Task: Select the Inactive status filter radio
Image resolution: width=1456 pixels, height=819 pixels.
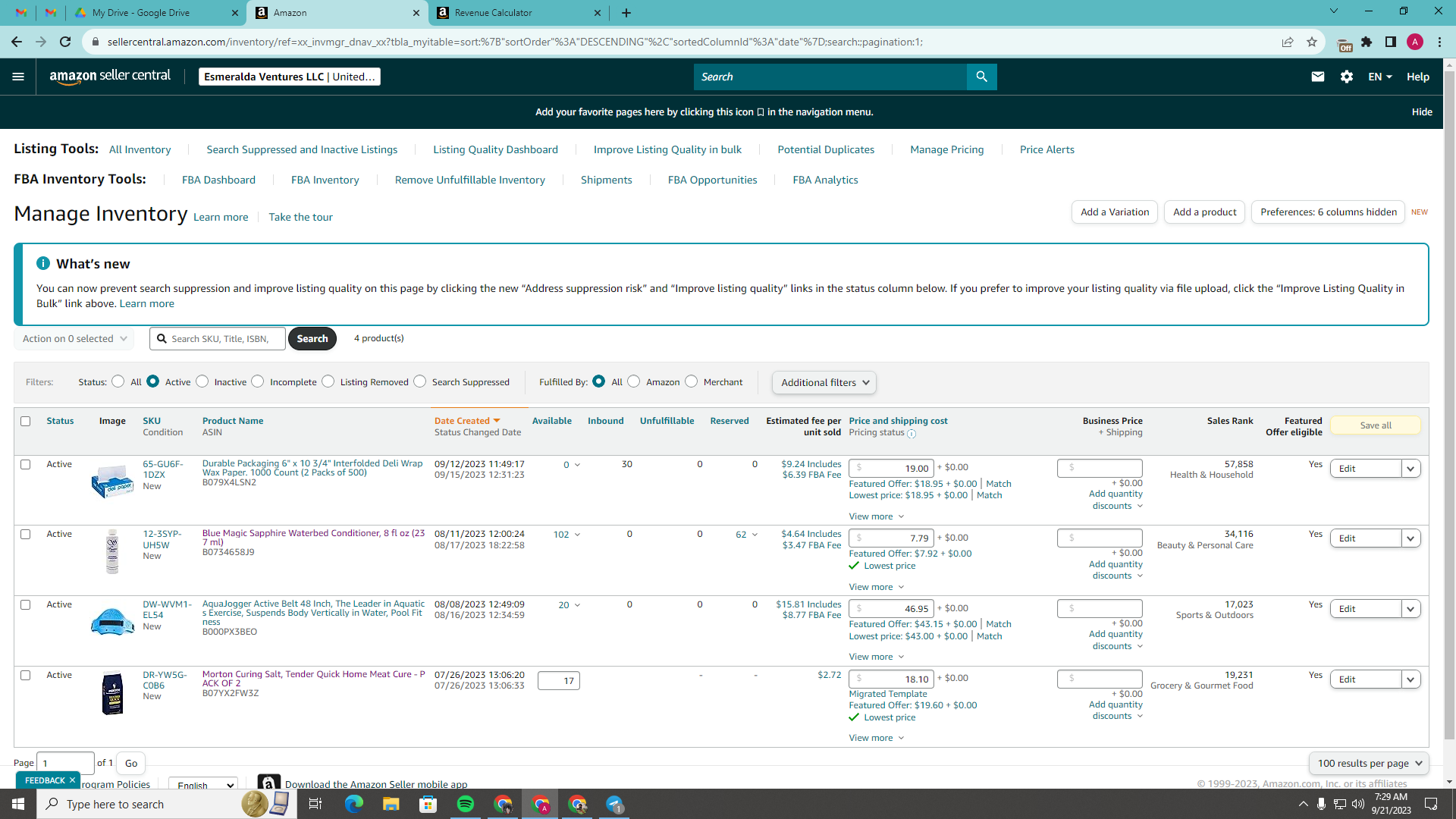Action: 202,381
